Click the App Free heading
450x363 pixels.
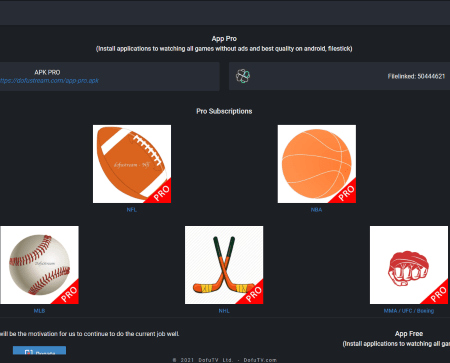tap(409, 334)
